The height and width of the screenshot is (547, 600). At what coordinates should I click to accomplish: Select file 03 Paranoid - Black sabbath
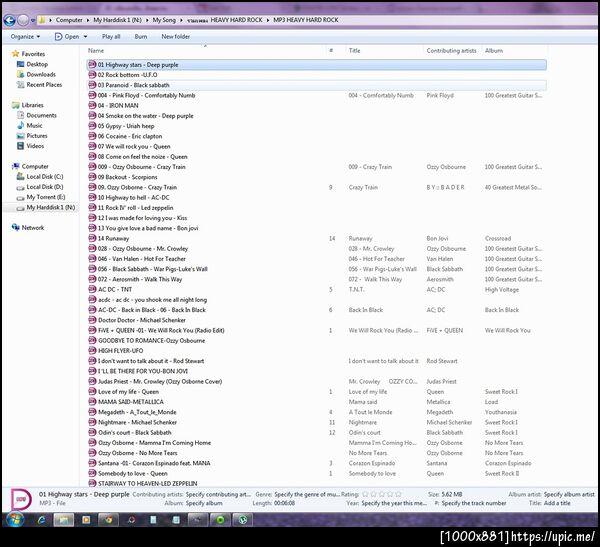click(x=316, y=85)
